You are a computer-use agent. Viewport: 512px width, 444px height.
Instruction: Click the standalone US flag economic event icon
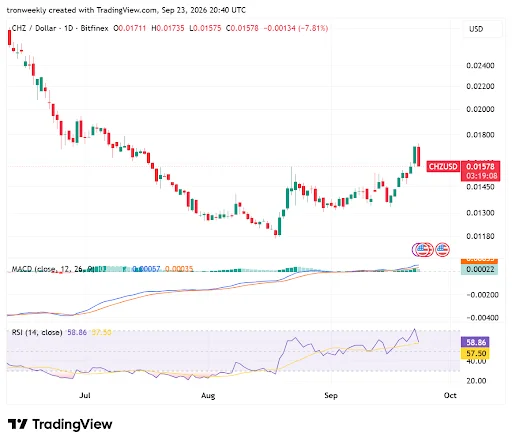coord(442,249)
